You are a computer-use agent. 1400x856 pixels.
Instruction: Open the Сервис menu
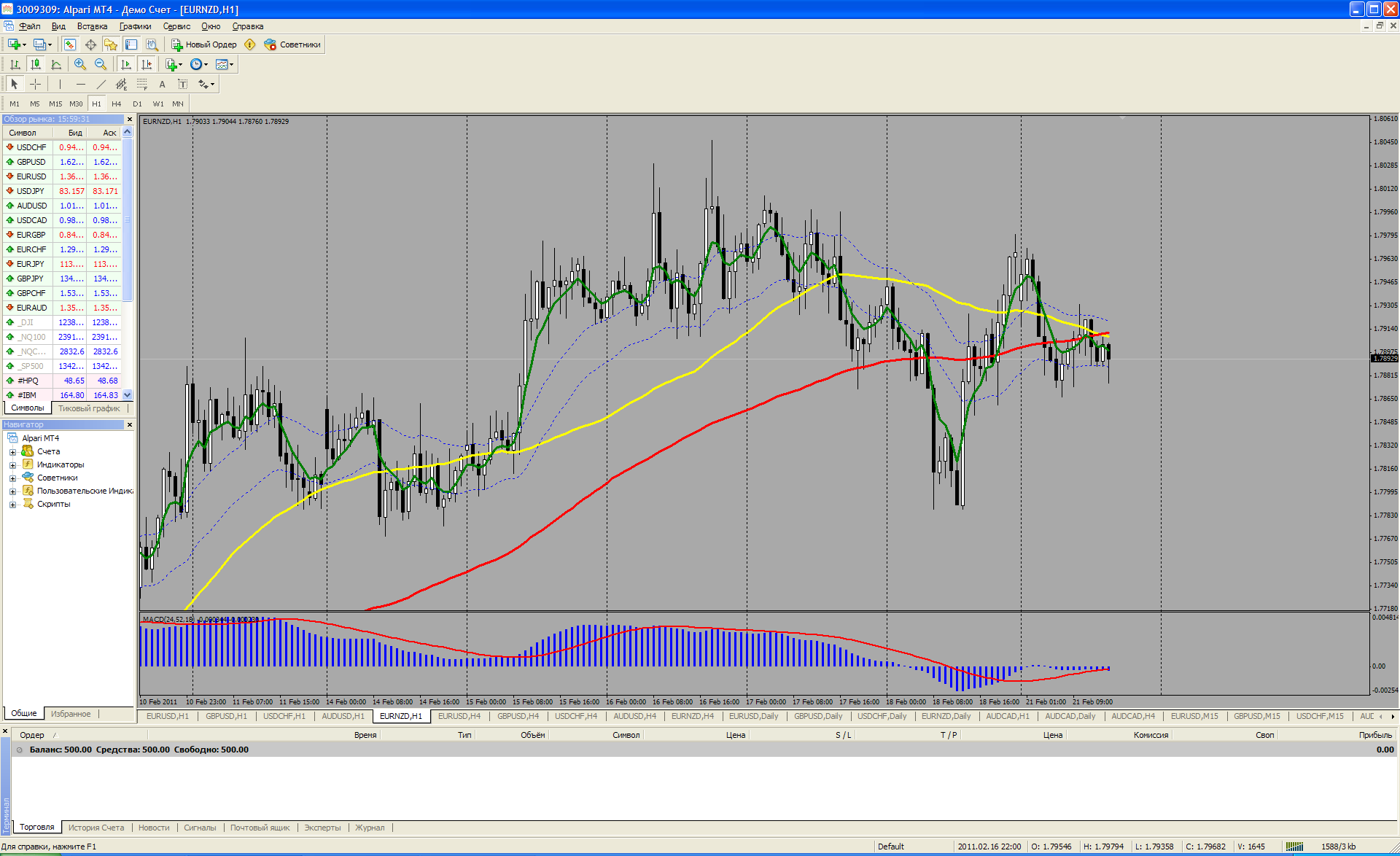point(176,26)
